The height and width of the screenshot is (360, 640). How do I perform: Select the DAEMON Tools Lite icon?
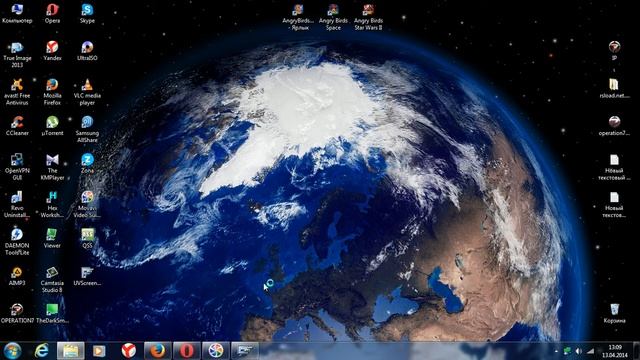click(17, 242)
